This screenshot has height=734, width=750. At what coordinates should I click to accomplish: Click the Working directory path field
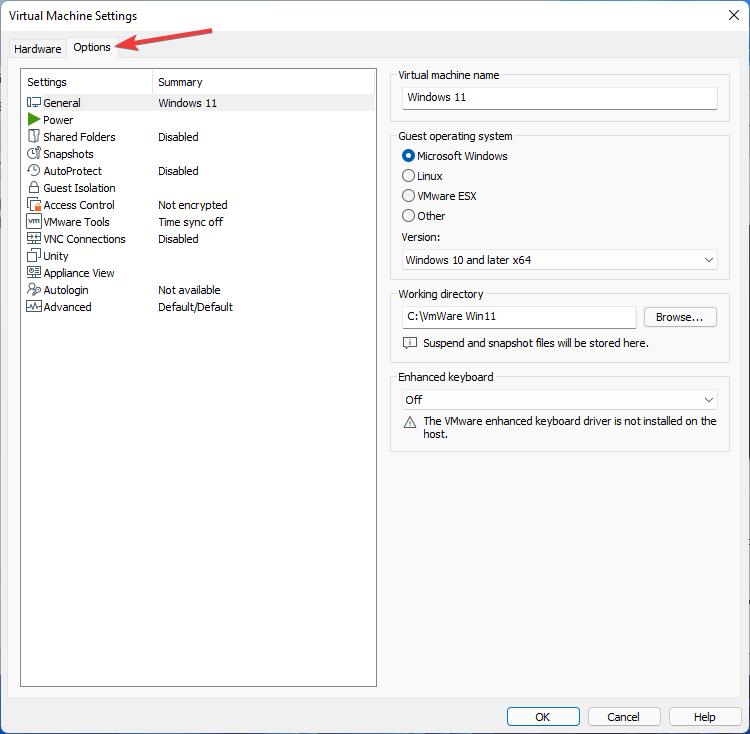pos(519,317)
